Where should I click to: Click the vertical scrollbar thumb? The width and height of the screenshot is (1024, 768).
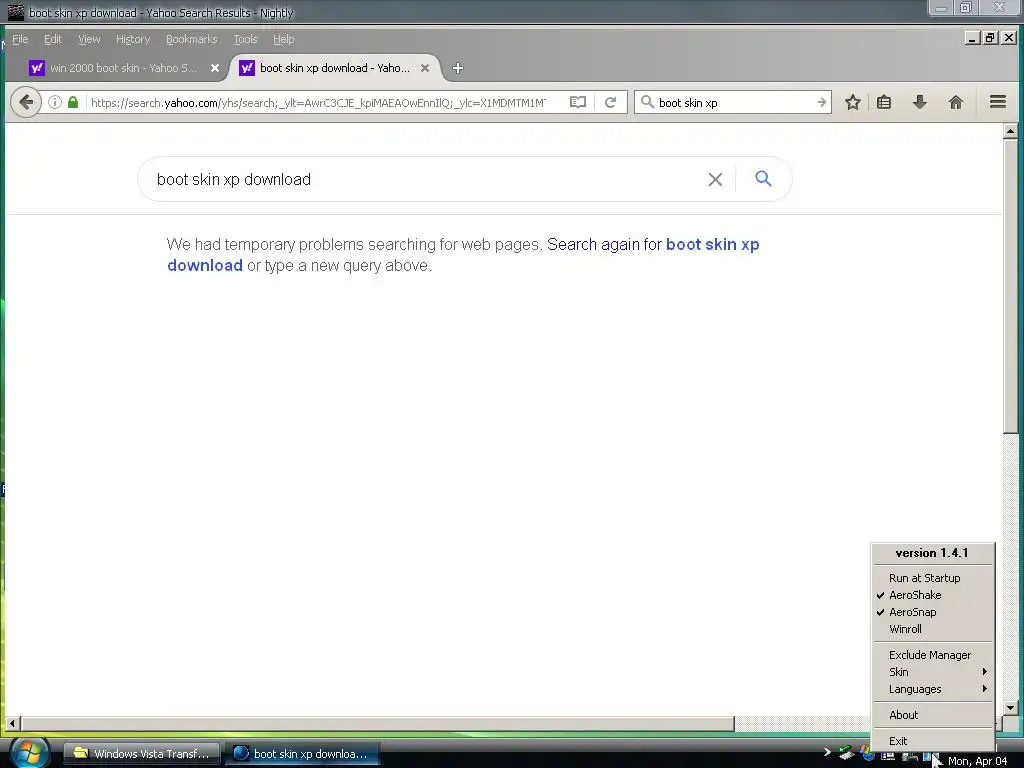[x=1010, y=285]
